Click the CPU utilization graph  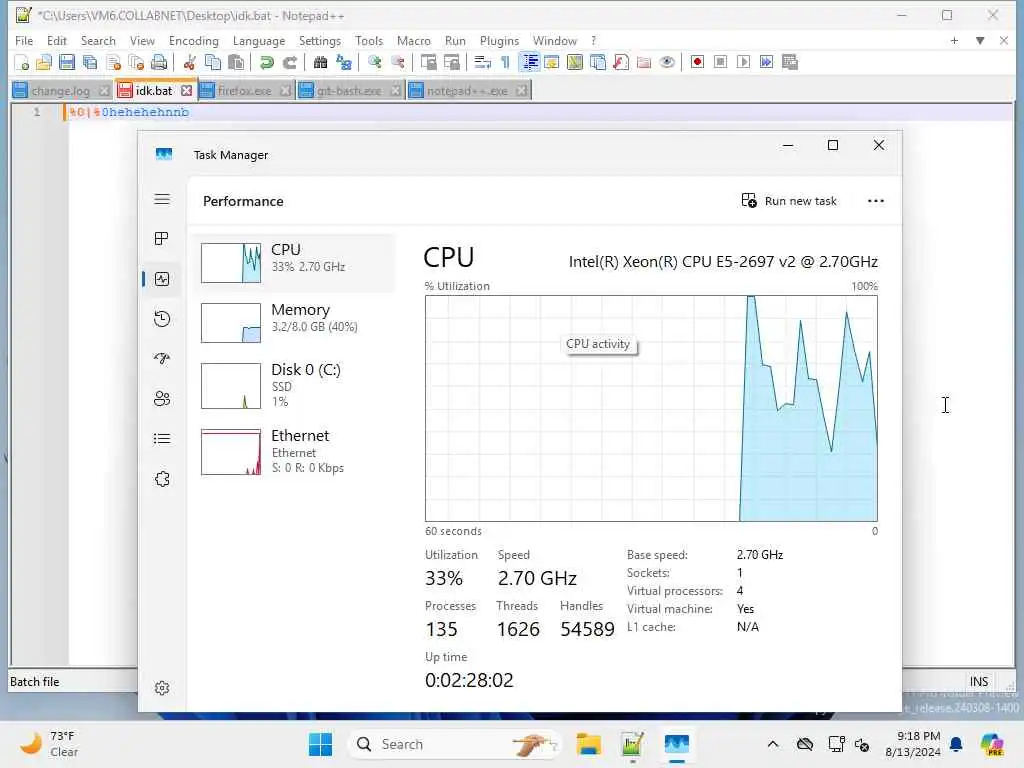point(651,408)
